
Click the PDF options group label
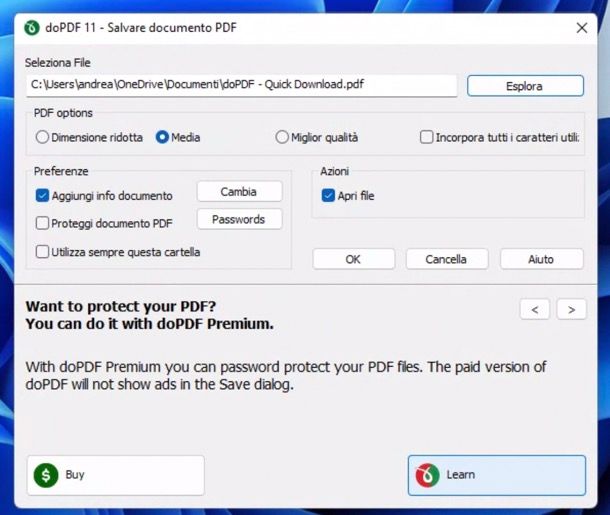tap(63, 113)
